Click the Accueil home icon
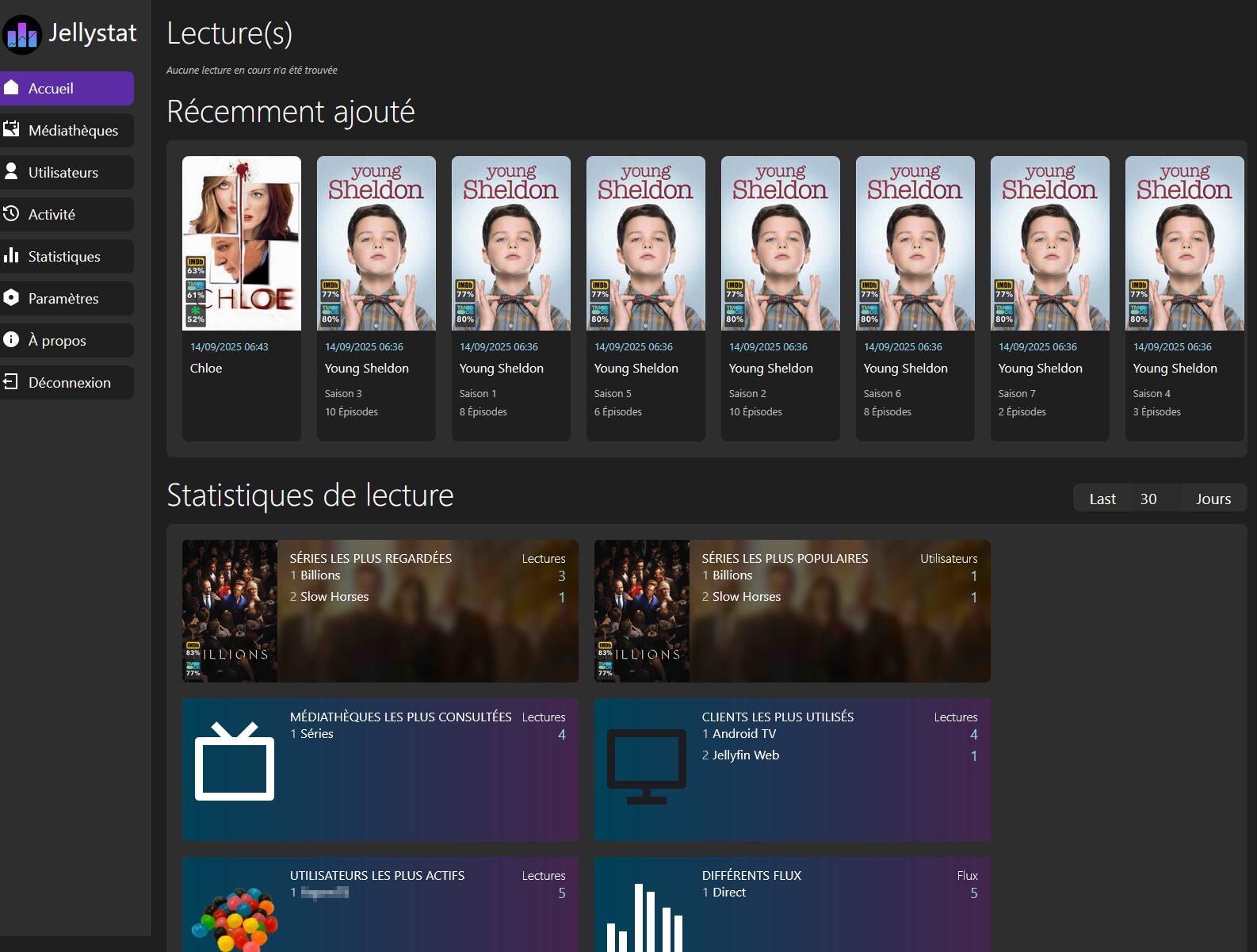Viewport: 1257px width, 952px height. point(11,87)
